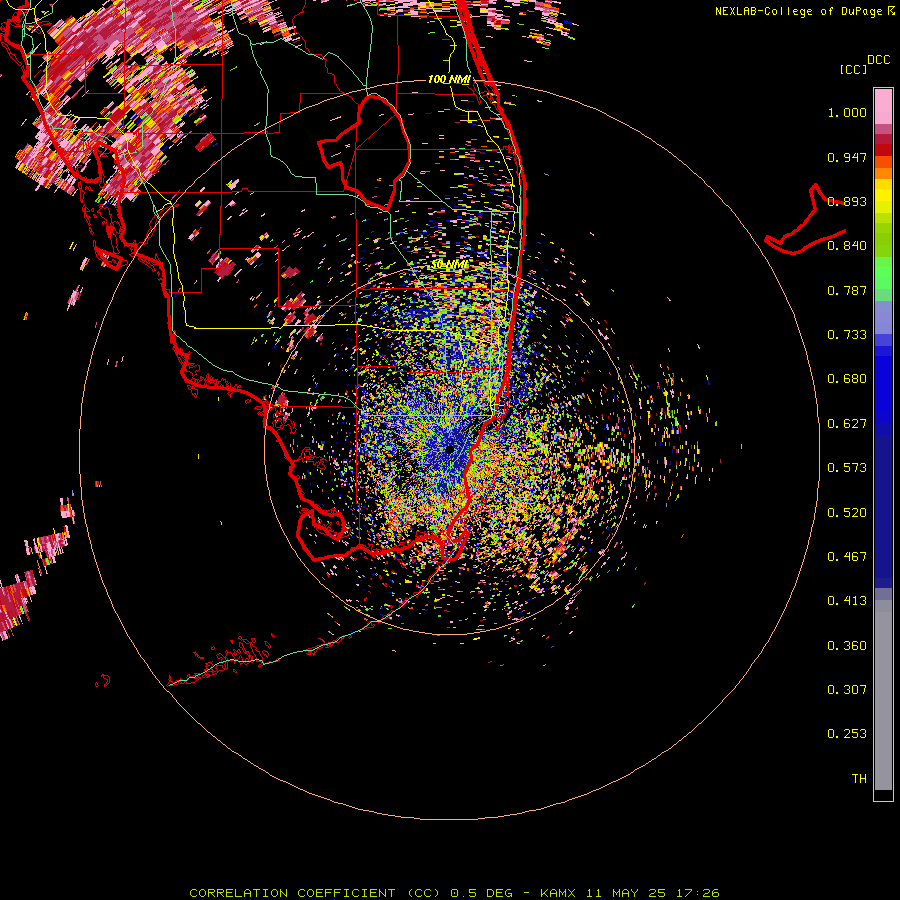
Task: Pick the bright green swatch on color bar
Action: pyautogui.click(x=883, y=273)
